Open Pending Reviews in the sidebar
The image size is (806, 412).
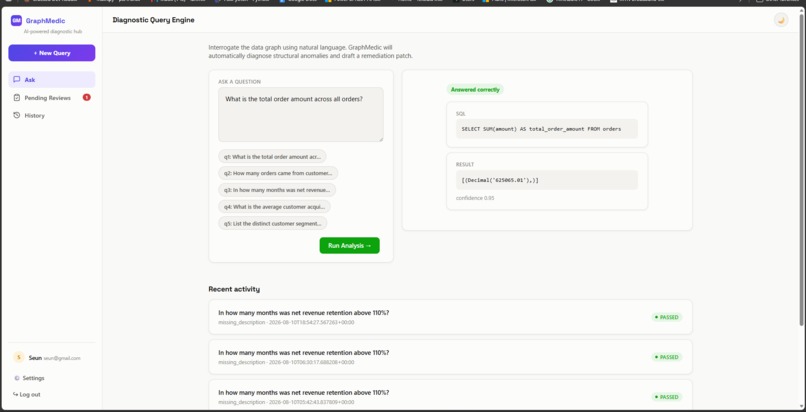pos(52,98)
